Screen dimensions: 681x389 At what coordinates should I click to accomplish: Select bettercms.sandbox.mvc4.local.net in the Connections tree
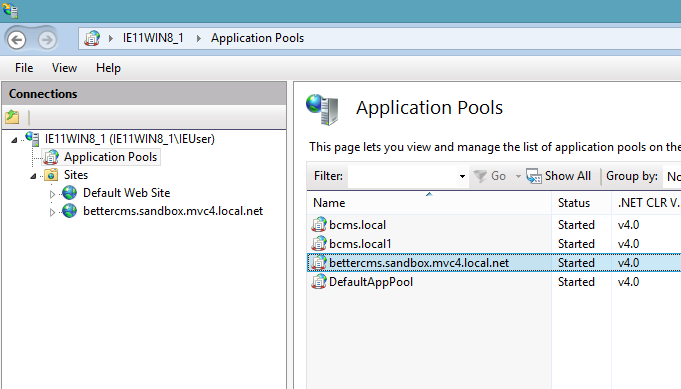click(x=173, y=211)
